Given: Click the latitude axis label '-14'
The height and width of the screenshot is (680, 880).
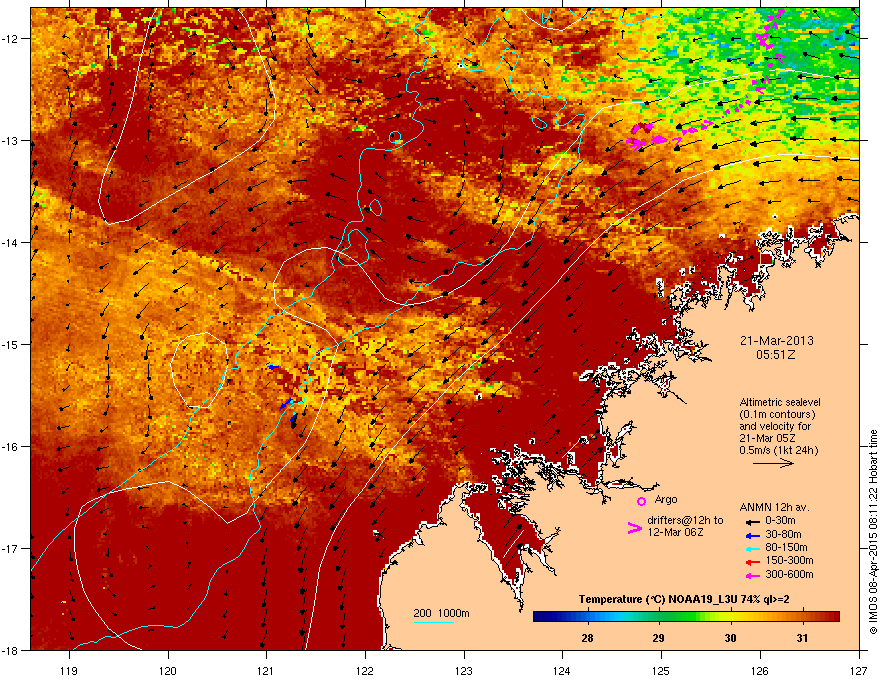Looking at the screenshot, I should tap(11, 243).
